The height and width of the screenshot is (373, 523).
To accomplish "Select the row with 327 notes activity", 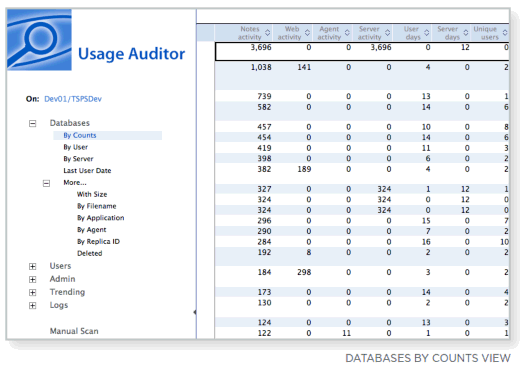I will [362, 189].
